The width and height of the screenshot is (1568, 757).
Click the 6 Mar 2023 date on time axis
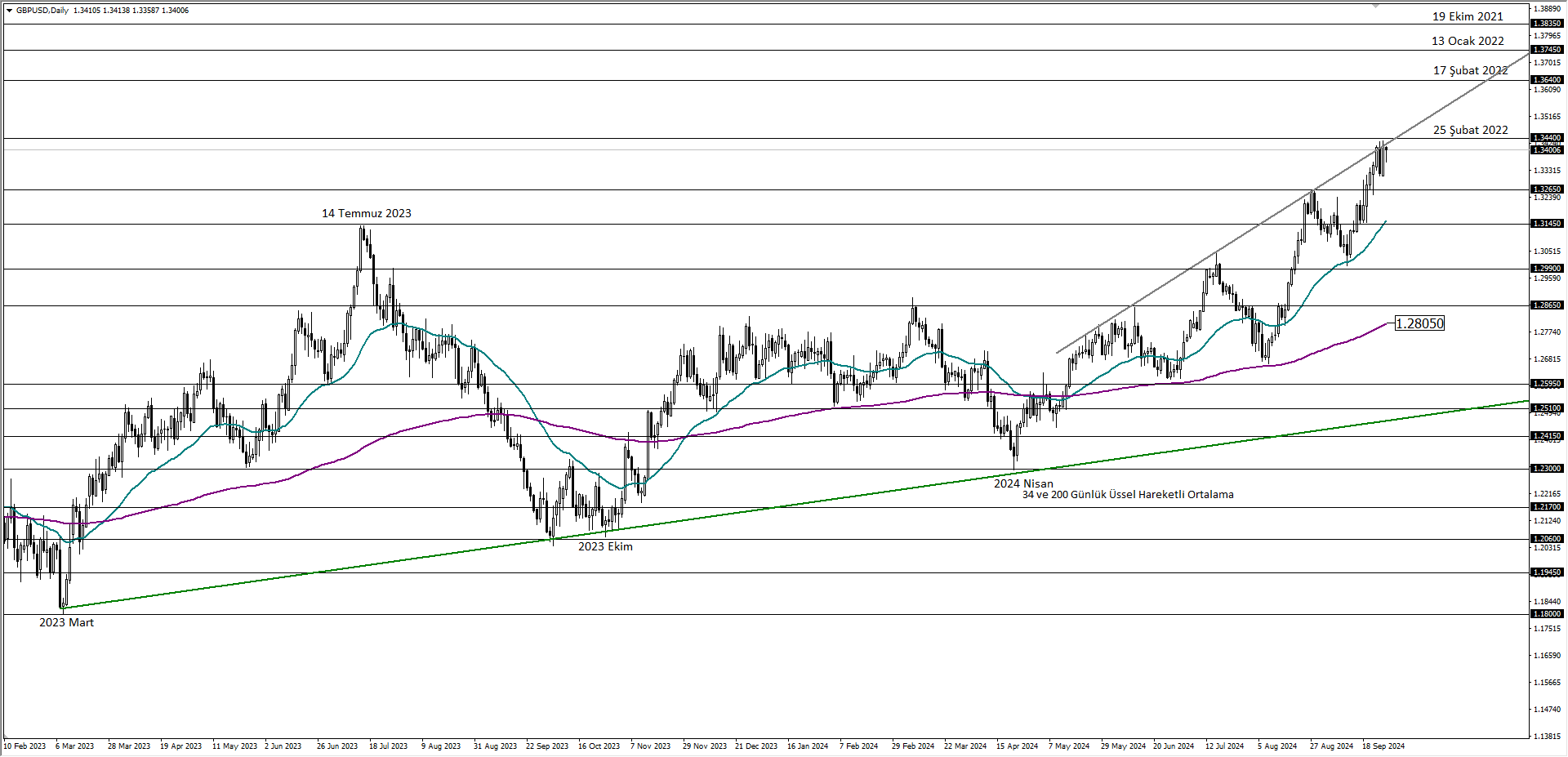75,746
